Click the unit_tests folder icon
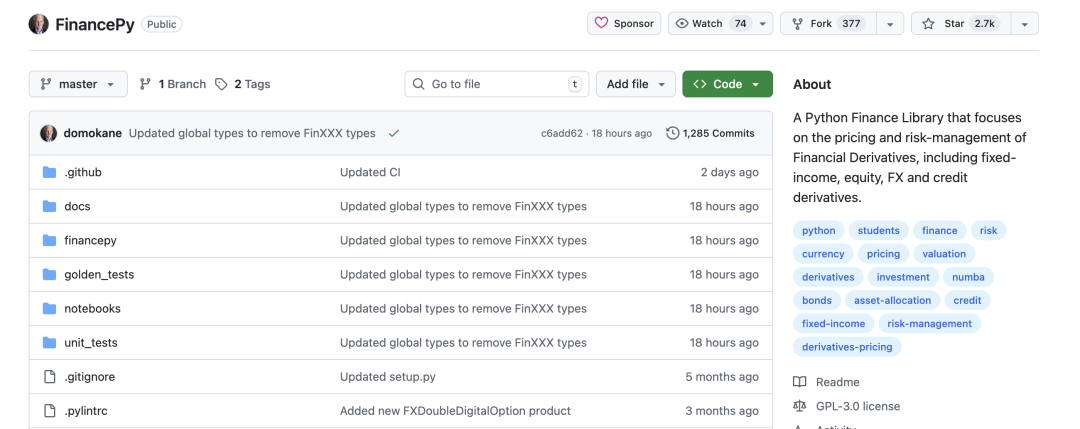The height and width of the screenshot is (429, 1080). [49, 342]
